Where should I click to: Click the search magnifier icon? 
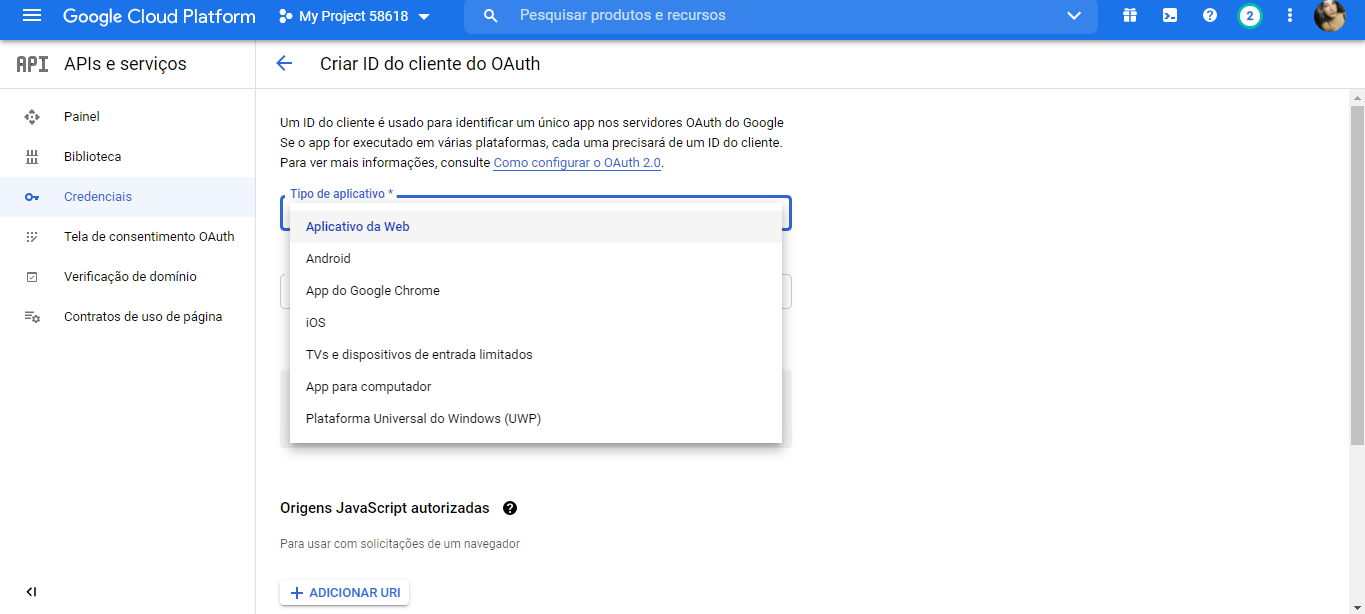[490, 16]
